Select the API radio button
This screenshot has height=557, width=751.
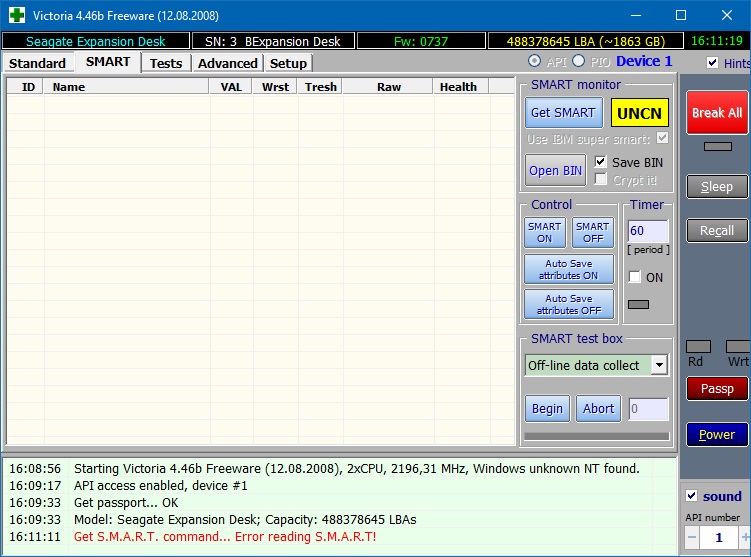(535, 61)
